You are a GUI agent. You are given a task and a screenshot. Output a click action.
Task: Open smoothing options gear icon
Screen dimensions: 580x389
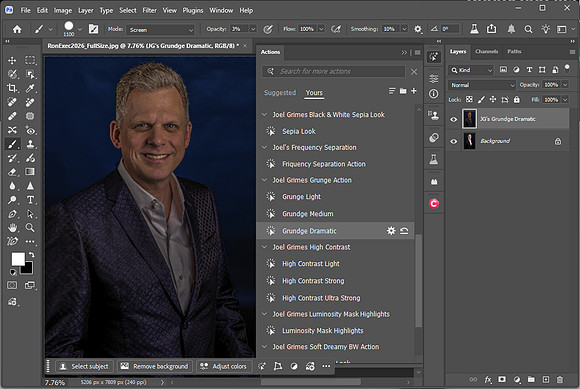[x=418, y=29]
